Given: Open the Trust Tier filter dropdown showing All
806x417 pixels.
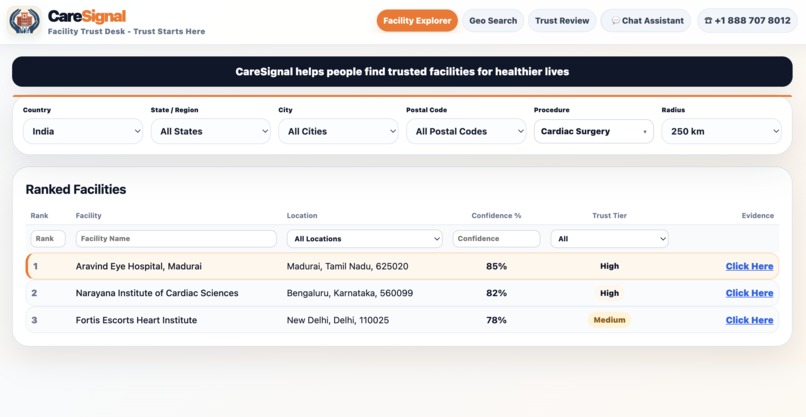Looking at the screenshot, I should pyautogui.click(x=610, y=239).
